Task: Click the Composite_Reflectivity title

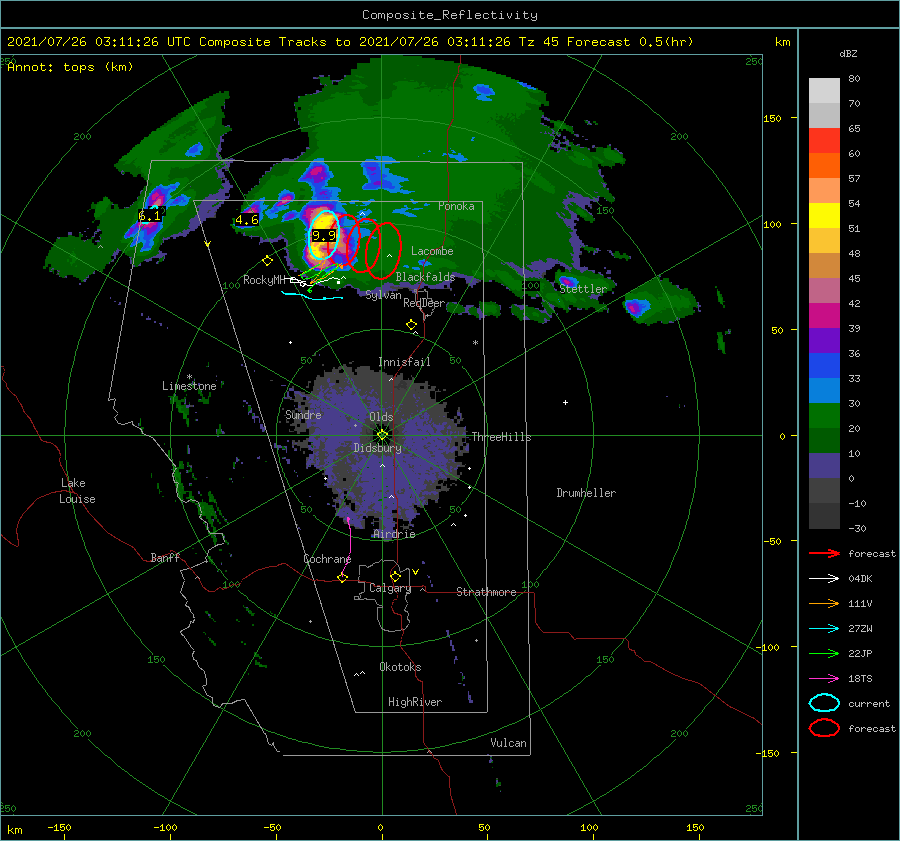Action: tap(449, 15)
